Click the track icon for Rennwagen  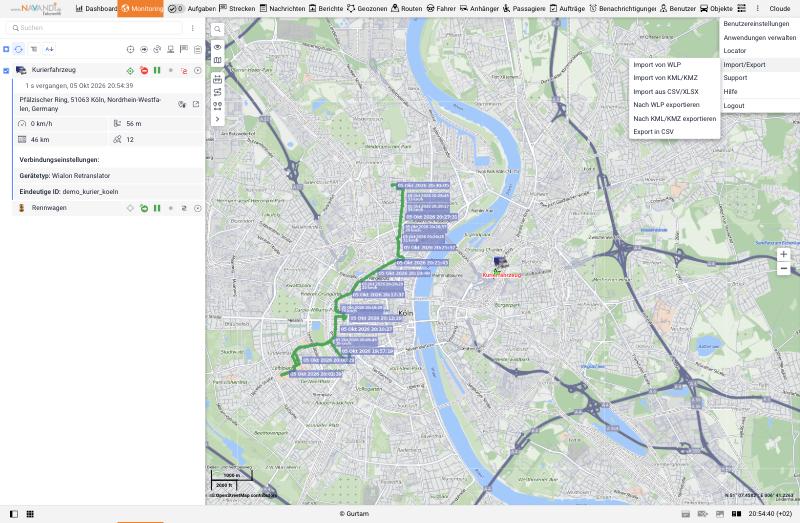coord(184,208)
